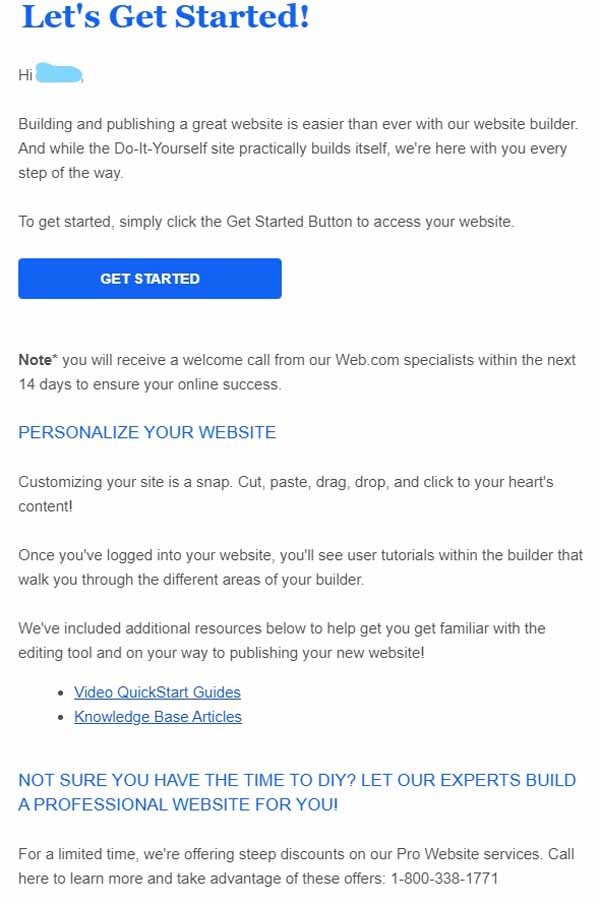Image resolution: width=600 pixels, height=904 pixels.
Task: Click the welcome call note paragraph
Action: (x=297, y=371)
